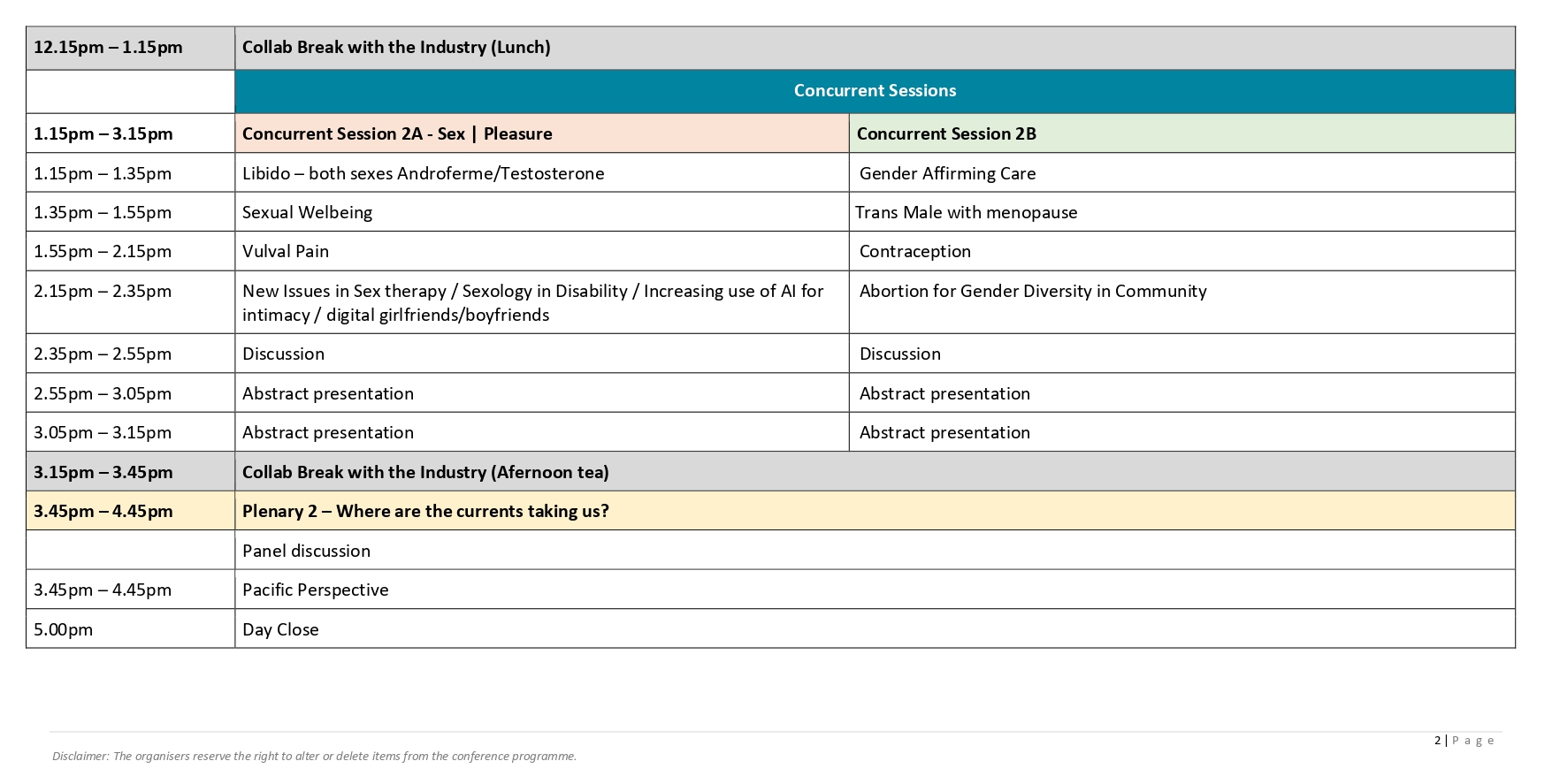Screen dimensions: 1552x784
Task: Select the Contraception session cell
Action: click(x=914, y=252)
